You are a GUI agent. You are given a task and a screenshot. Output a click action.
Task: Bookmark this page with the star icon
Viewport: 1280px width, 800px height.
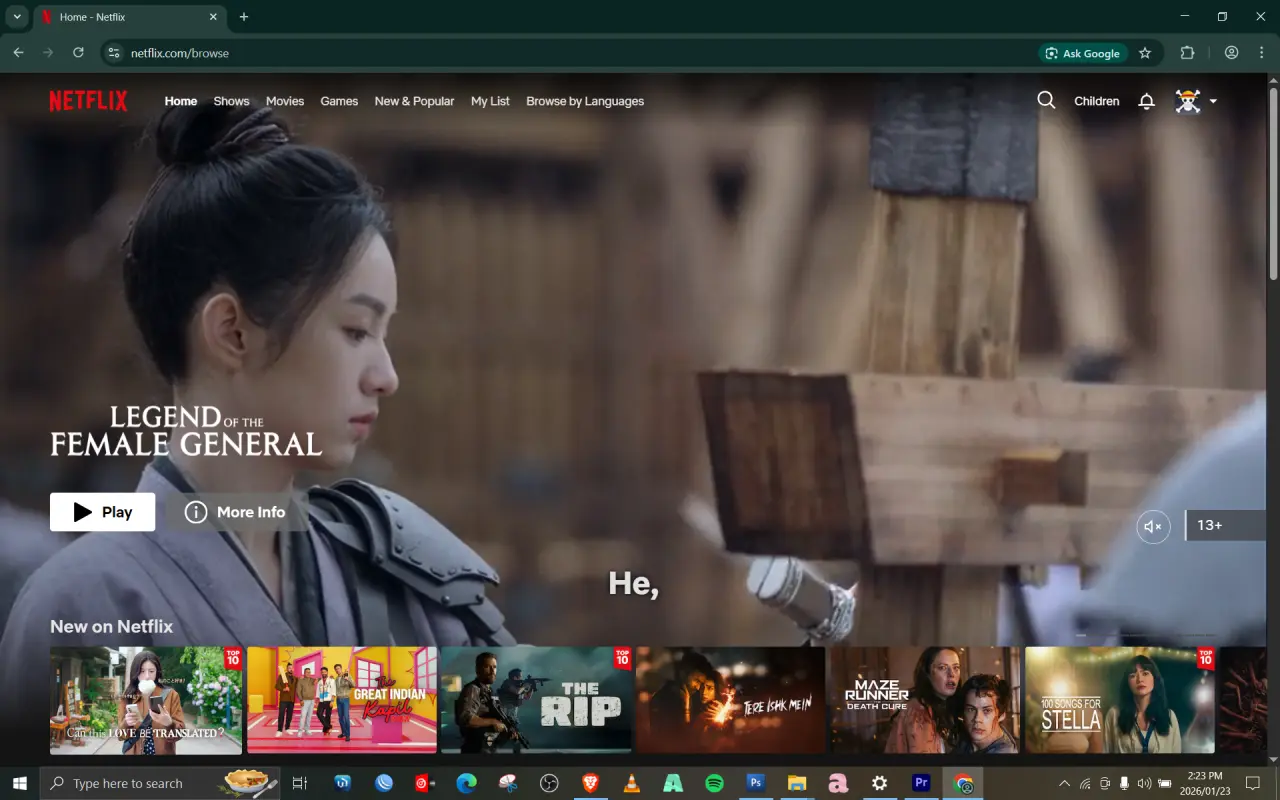point(1145,53)
